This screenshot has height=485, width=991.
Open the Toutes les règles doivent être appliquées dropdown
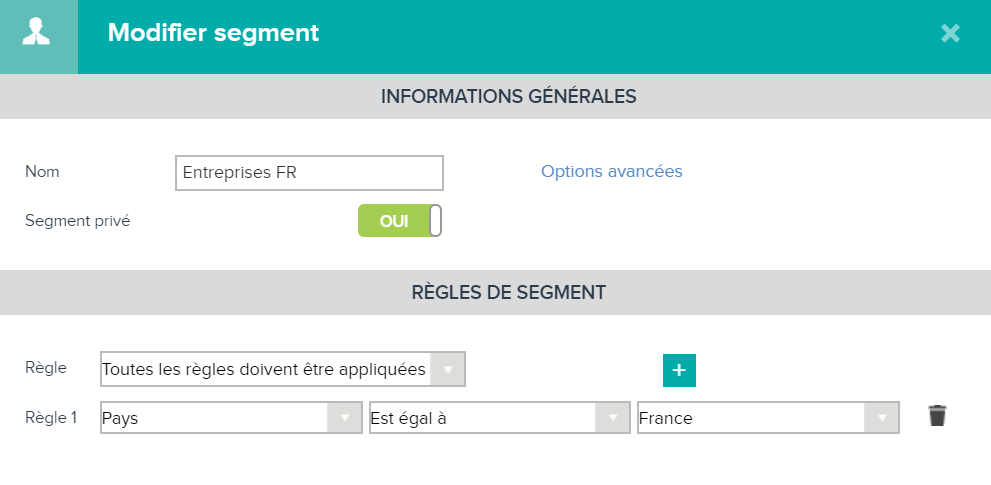pos(283,369)
